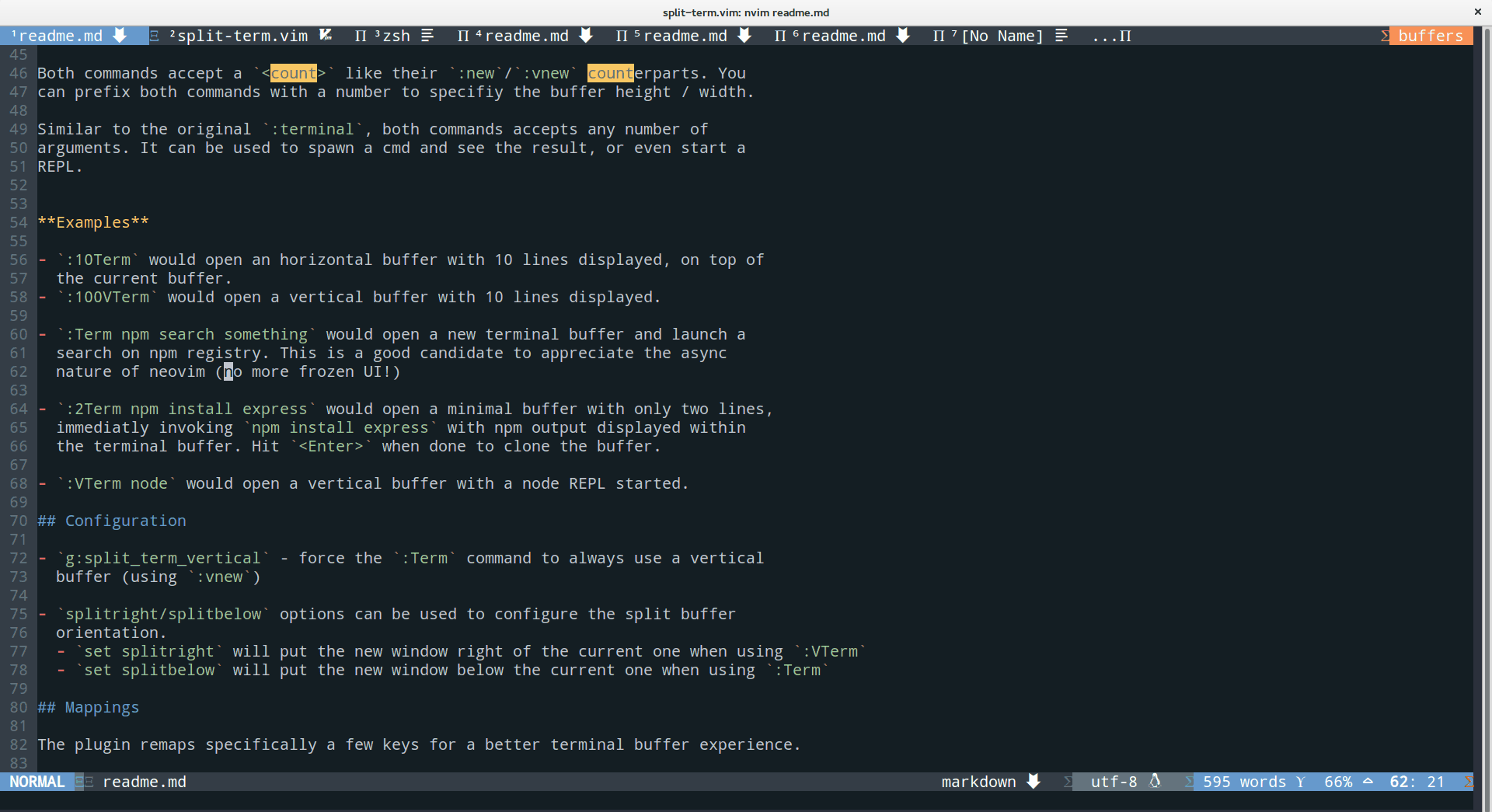1492x812 pixels.
Task: Click 'set splitbelow' code on line 78
Action: tap(149, 670)
